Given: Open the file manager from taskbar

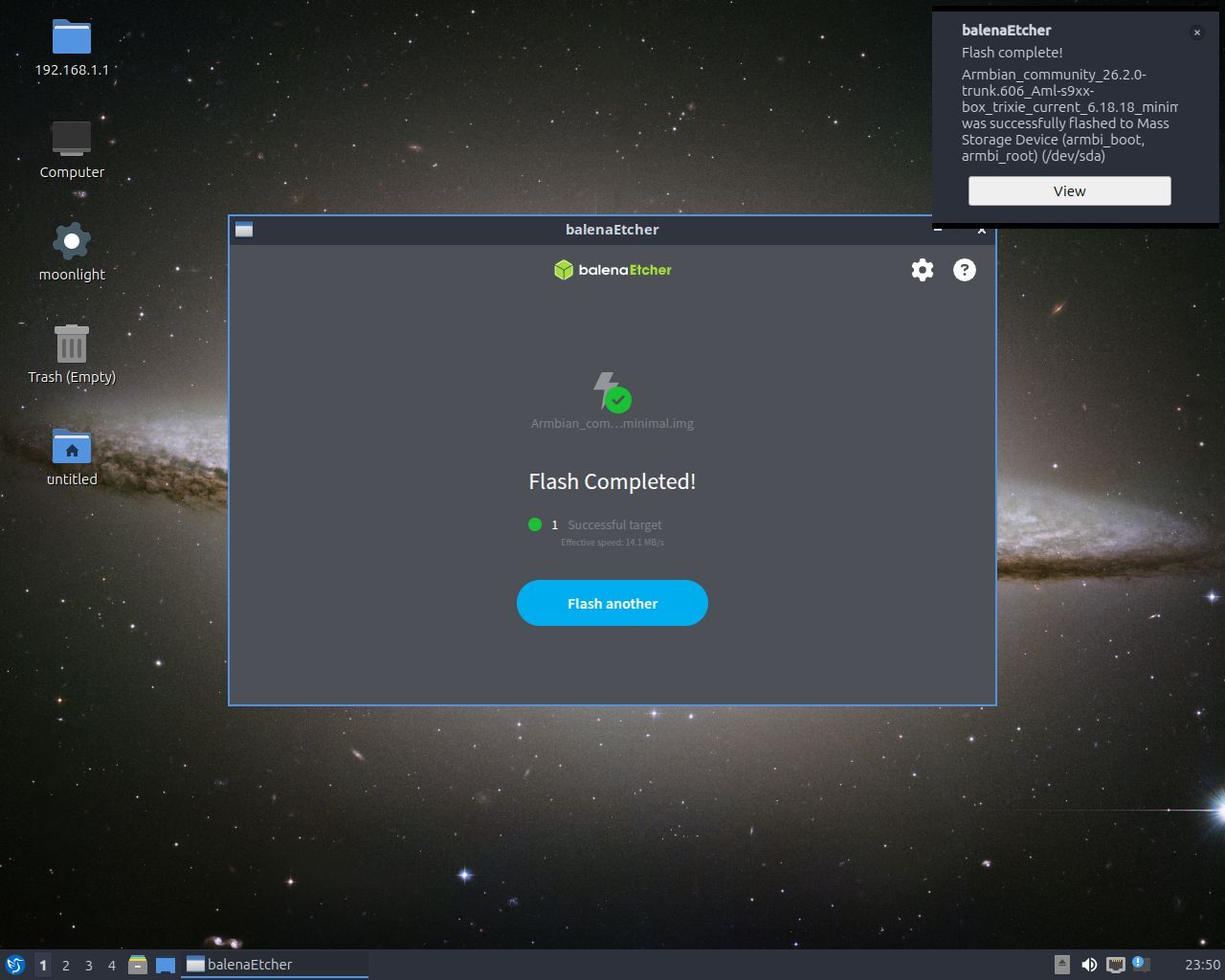Looking at the screenshot, I should (x=138, y=965).
